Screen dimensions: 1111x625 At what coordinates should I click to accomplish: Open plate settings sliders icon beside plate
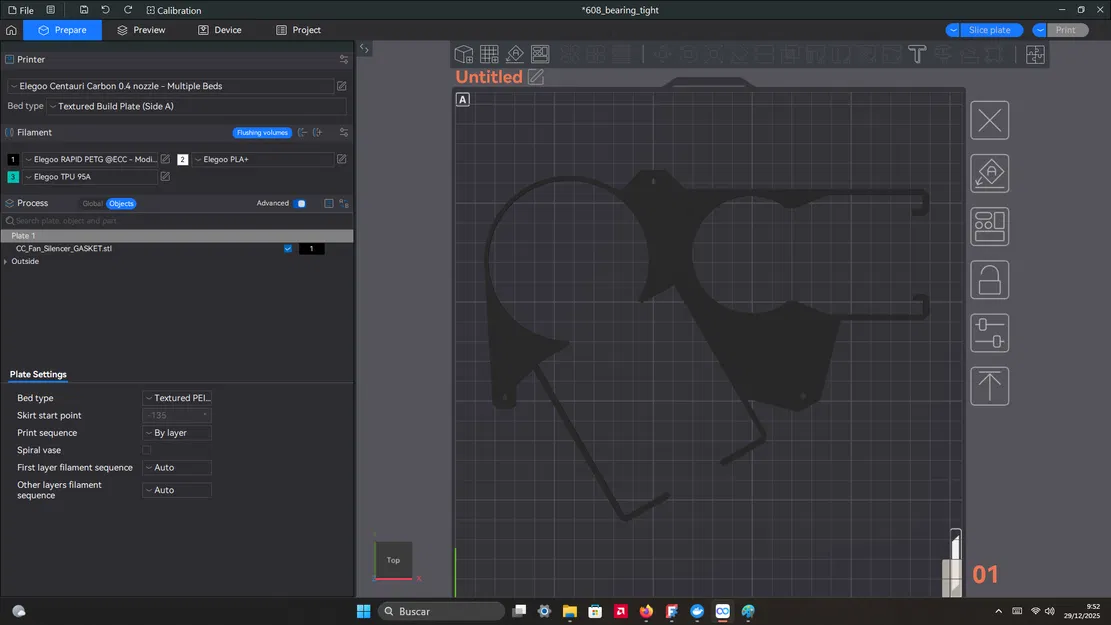(989, 333)
